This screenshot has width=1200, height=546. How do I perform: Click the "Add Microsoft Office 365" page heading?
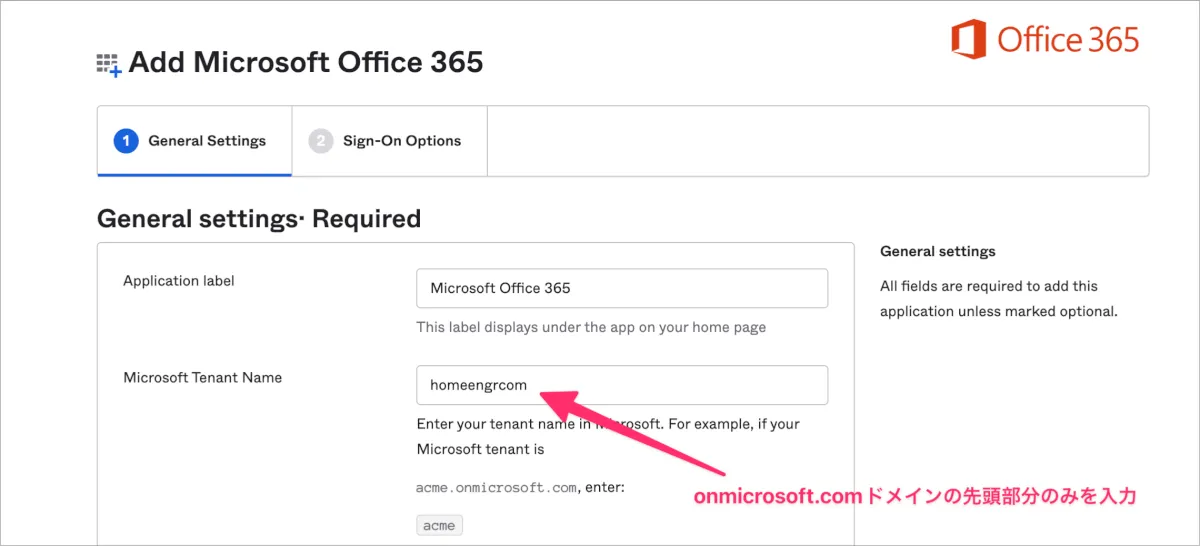point(306,63)
